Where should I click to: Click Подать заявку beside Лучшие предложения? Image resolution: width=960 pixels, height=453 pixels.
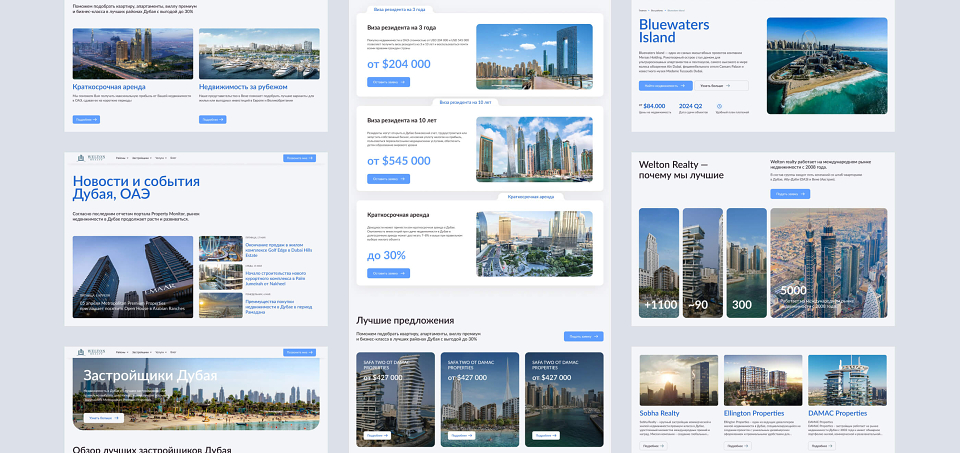pos(583,336)
